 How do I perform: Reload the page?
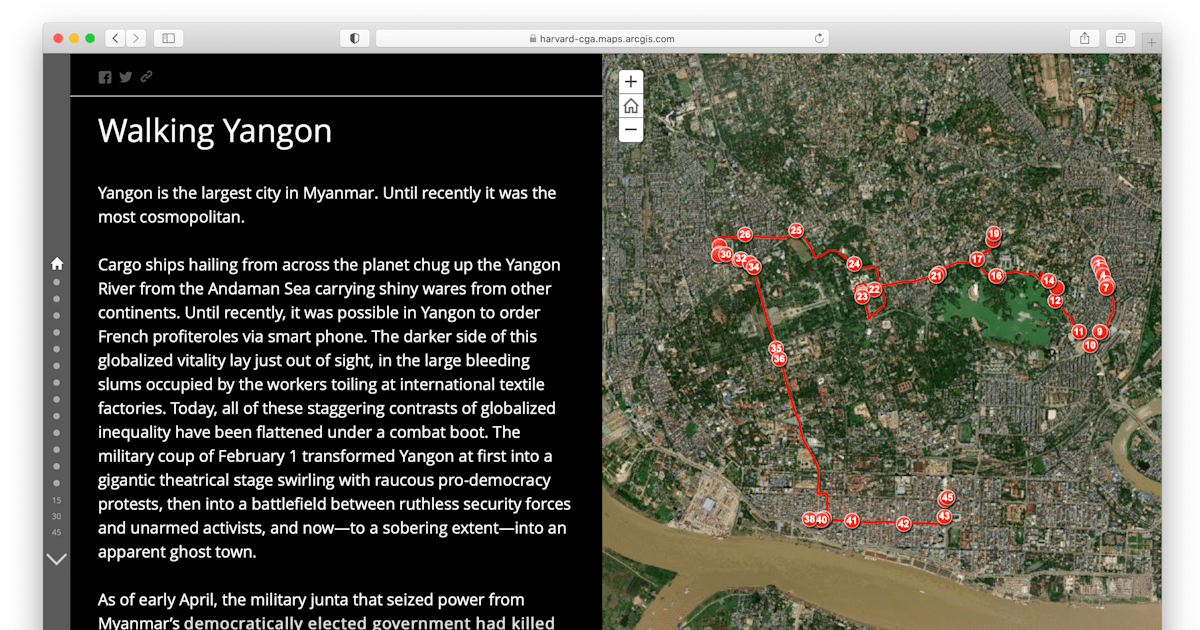tap(819, 38)
